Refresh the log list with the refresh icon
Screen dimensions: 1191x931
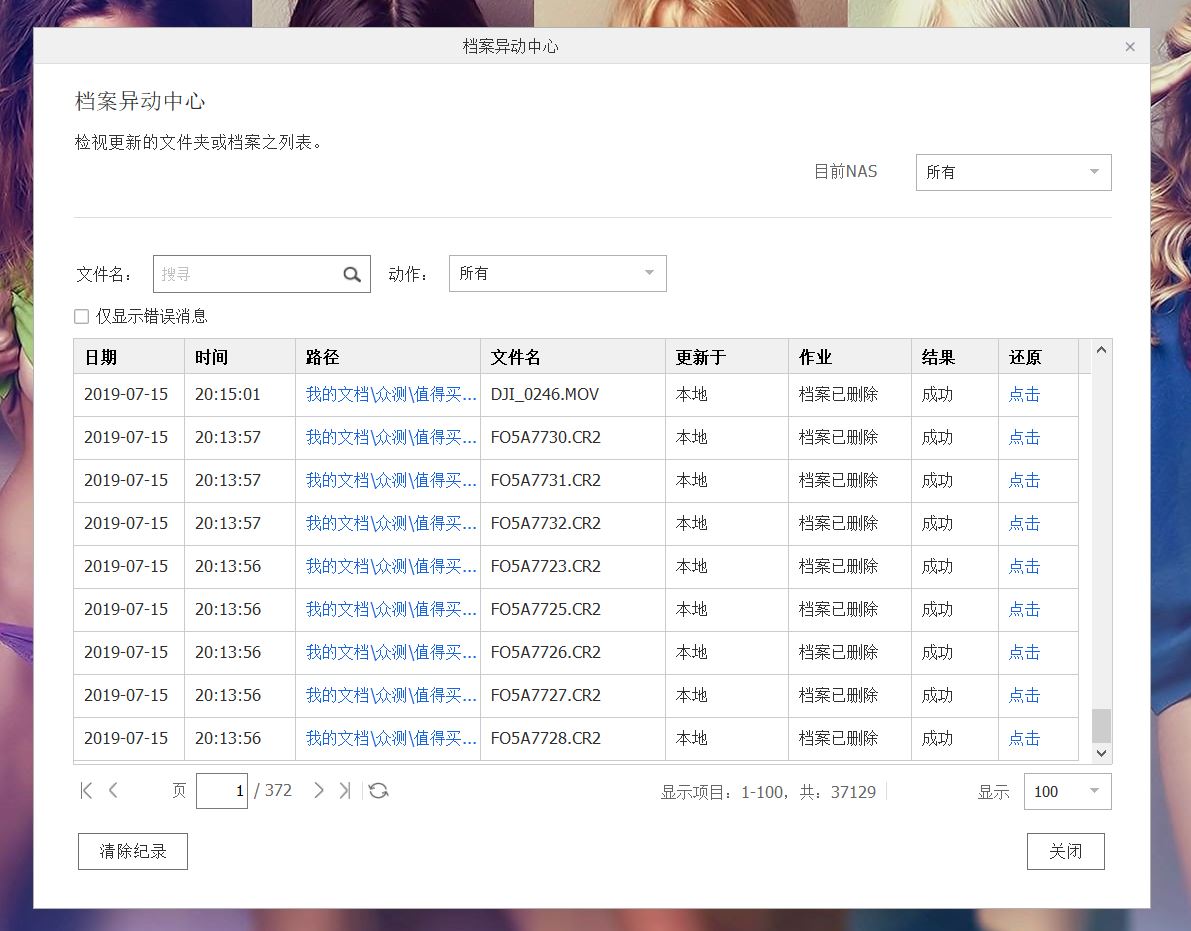378,790
